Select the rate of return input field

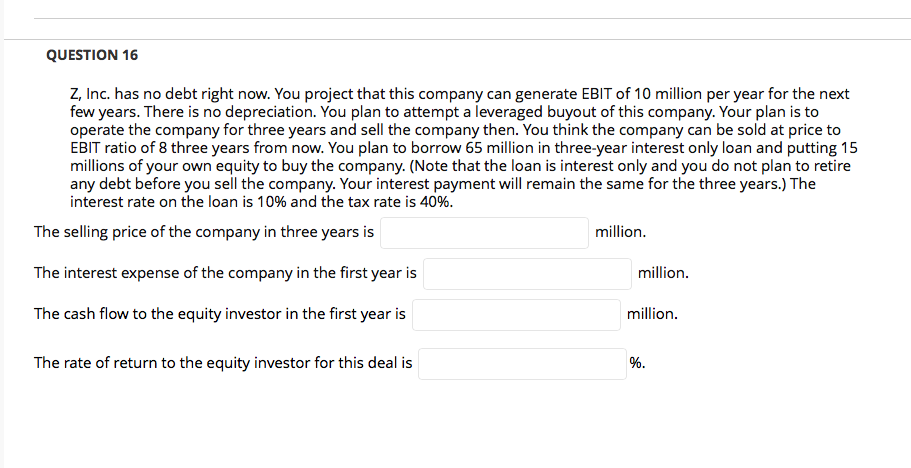[522, 363]
